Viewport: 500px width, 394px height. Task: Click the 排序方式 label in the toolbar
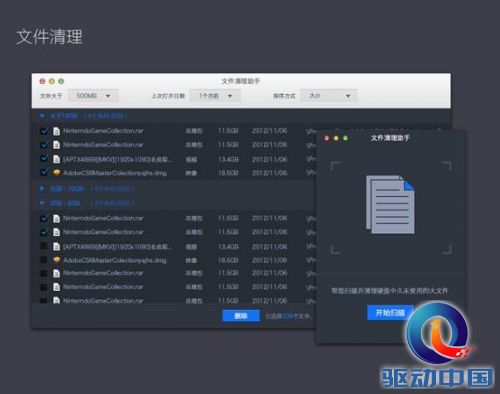tap(284, 96)
